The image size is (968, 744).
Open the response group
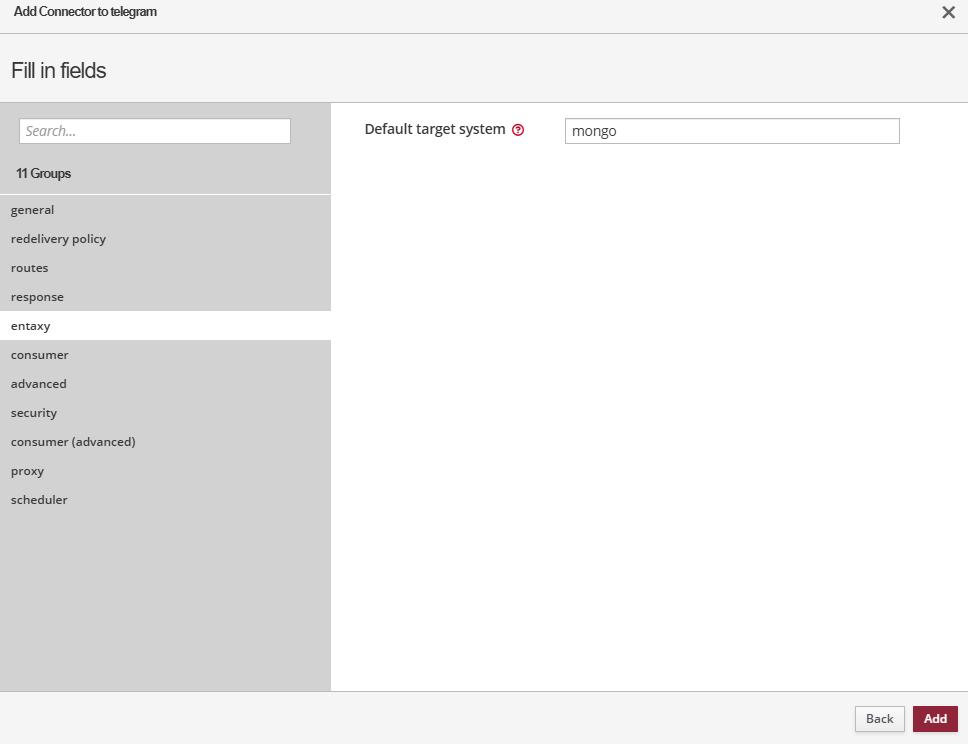[x=37, y=297]
